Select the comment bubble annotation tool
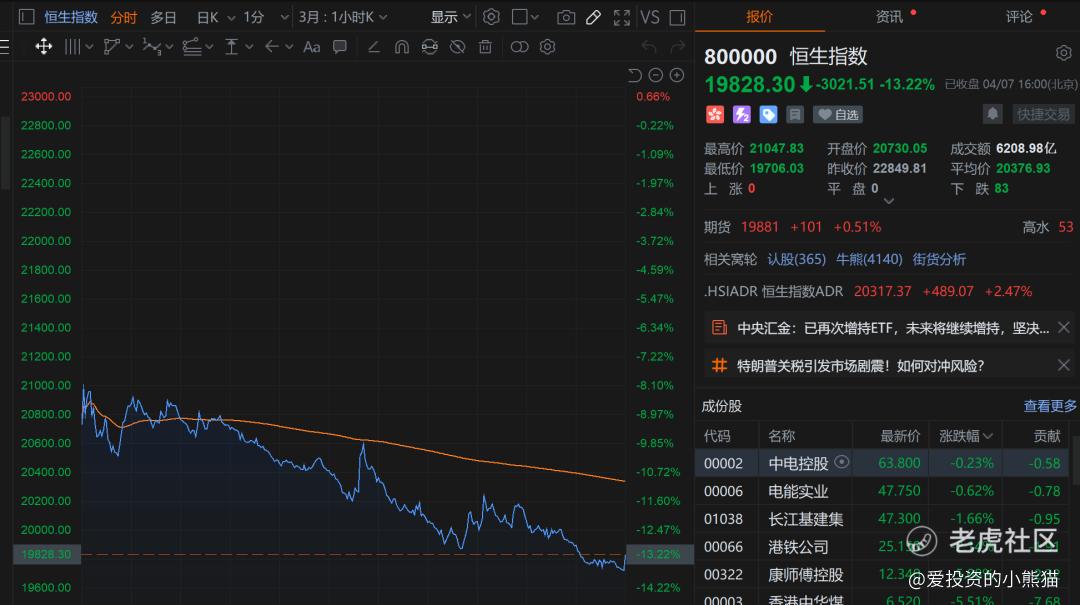This screenshot has width=1080, height=605. coord(340,47)
